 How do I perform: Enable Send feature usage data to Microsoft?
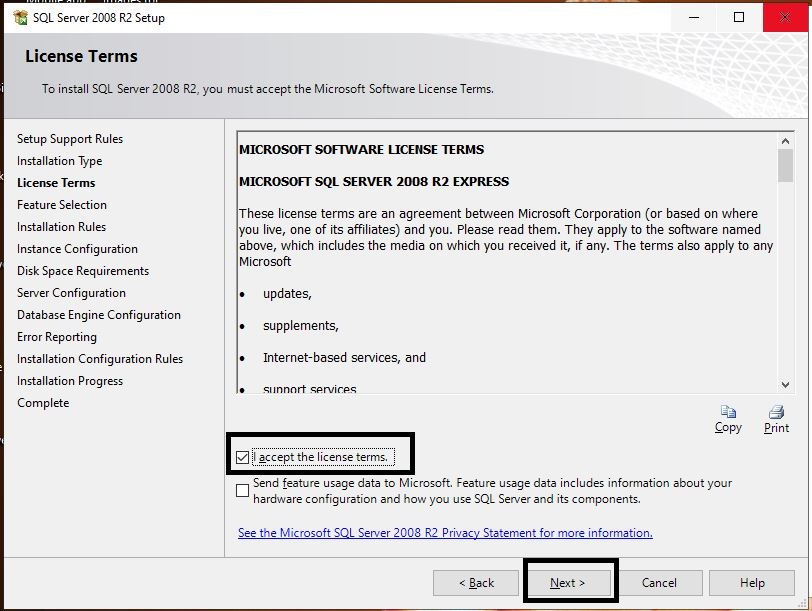pos(242,490)
